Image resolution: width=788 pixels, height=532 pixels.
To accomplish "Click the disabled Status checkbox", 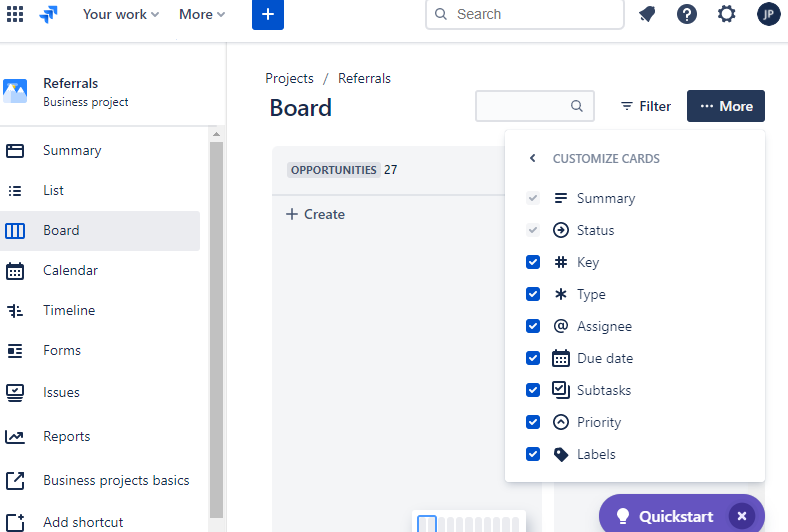I will pyautogui.click(x=533, y=230).
